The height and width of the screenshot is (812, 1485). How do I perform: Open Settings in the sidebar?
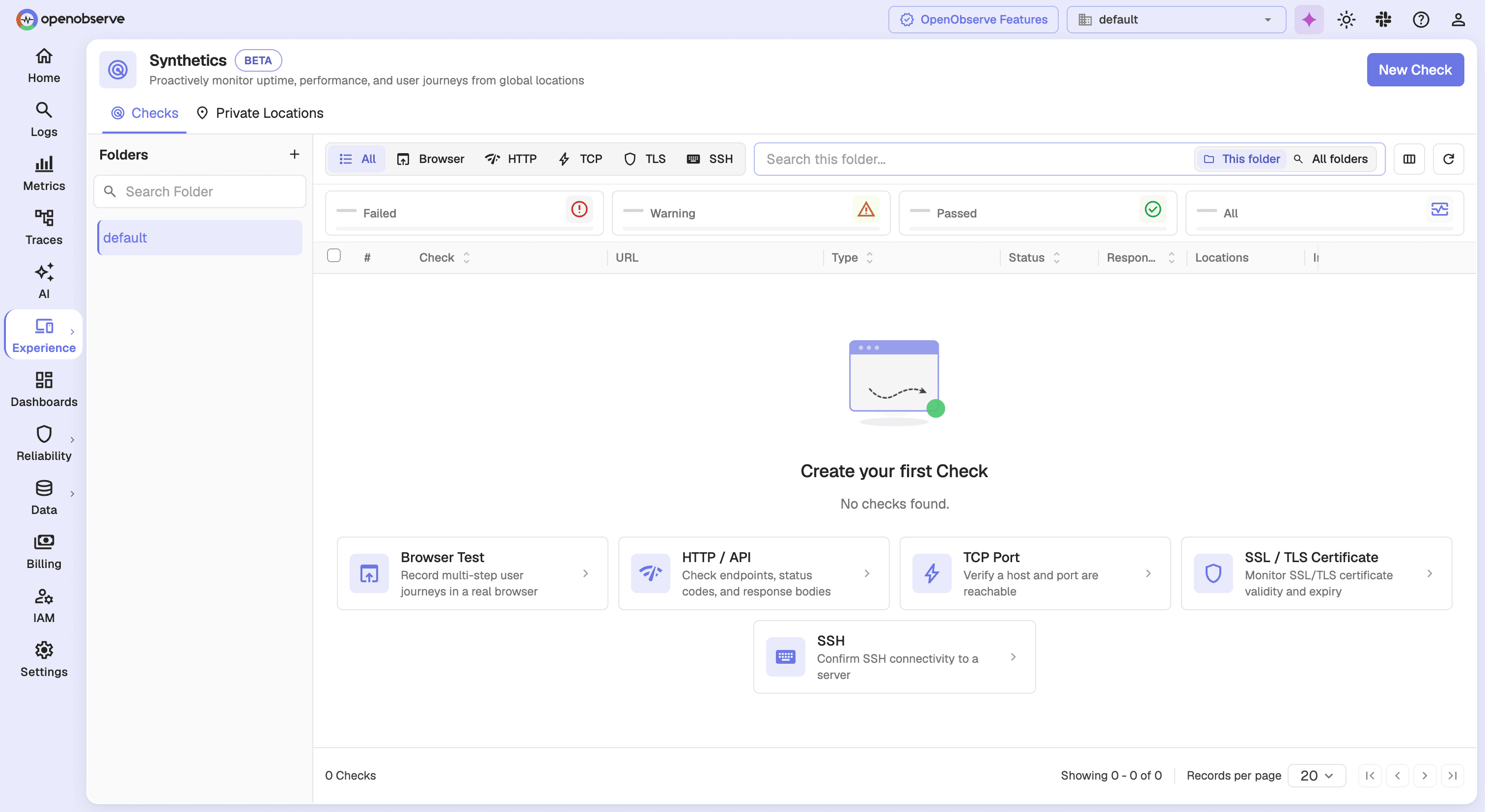pos(44,660)
